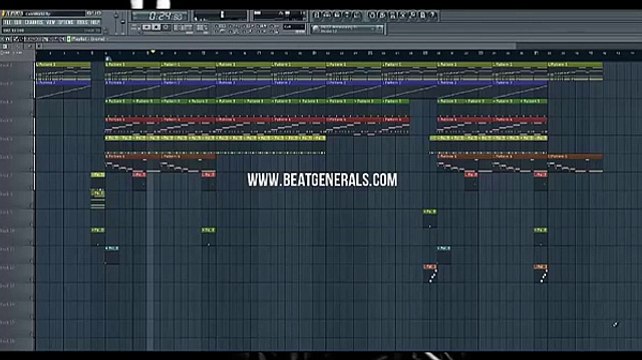Click the hint bar below the menu
This screenshot has width=642, height=360.
coord(51,30)
